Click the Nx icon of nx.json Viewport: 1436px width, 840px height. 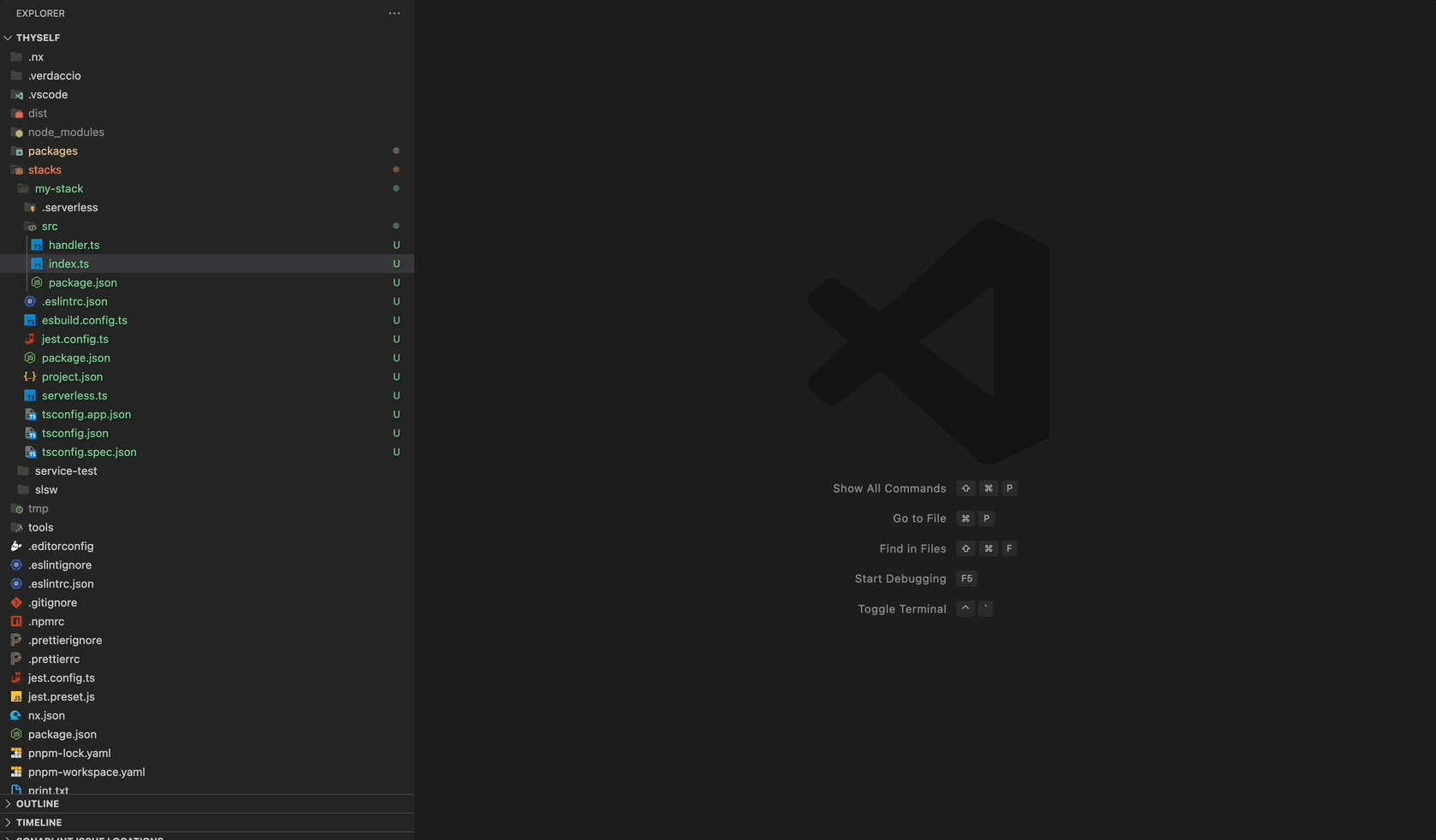point(16,716)
